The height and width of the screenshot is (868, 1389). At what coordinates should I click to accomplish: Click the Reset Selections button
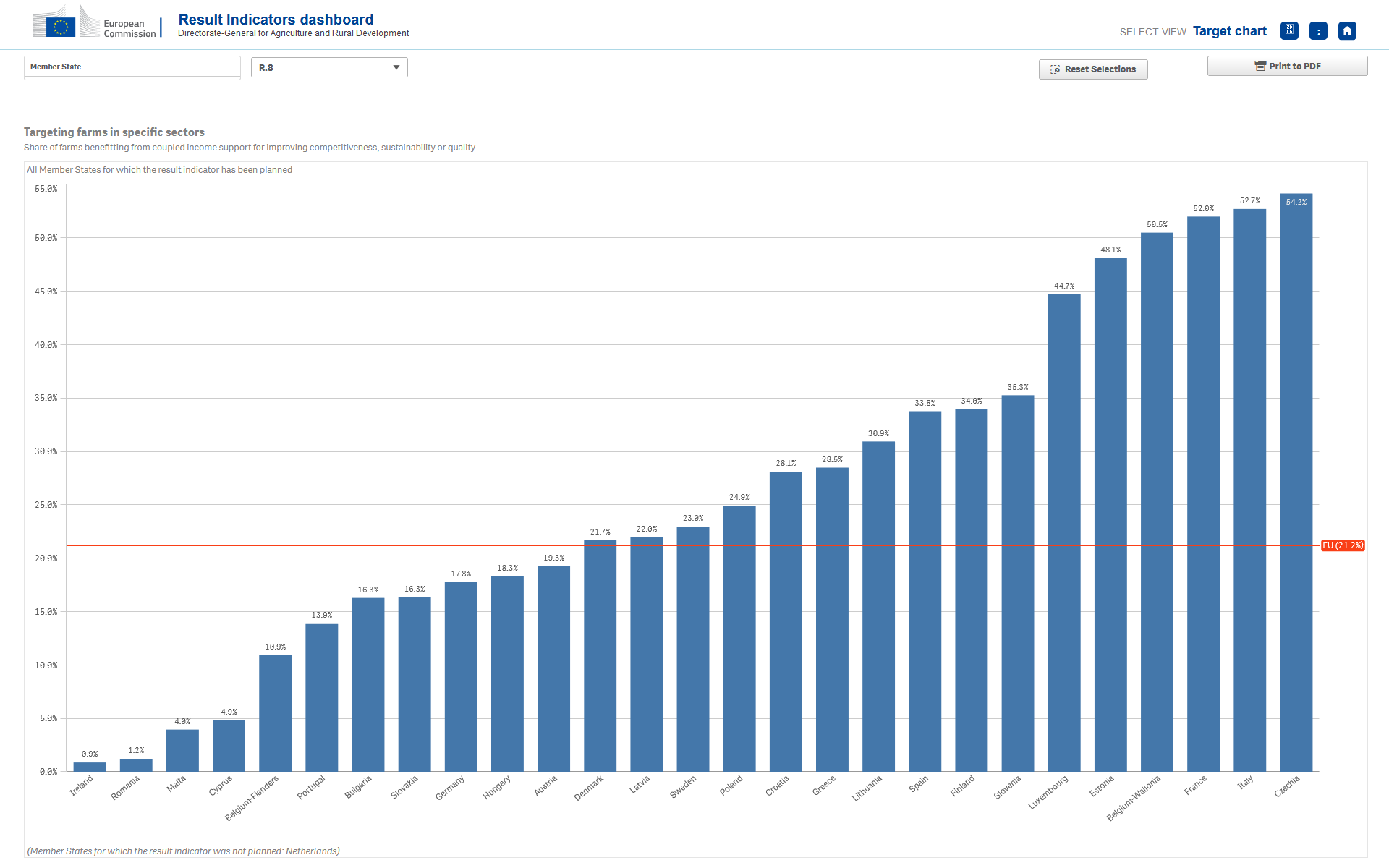[1093, 69]
